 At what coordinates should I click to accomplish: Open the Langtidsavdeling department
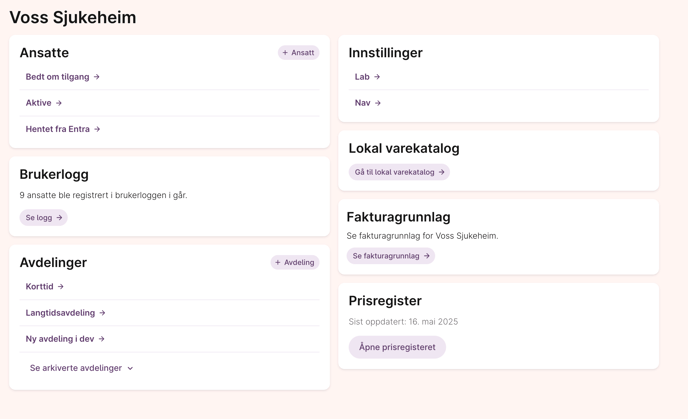(x=60, y=313)
